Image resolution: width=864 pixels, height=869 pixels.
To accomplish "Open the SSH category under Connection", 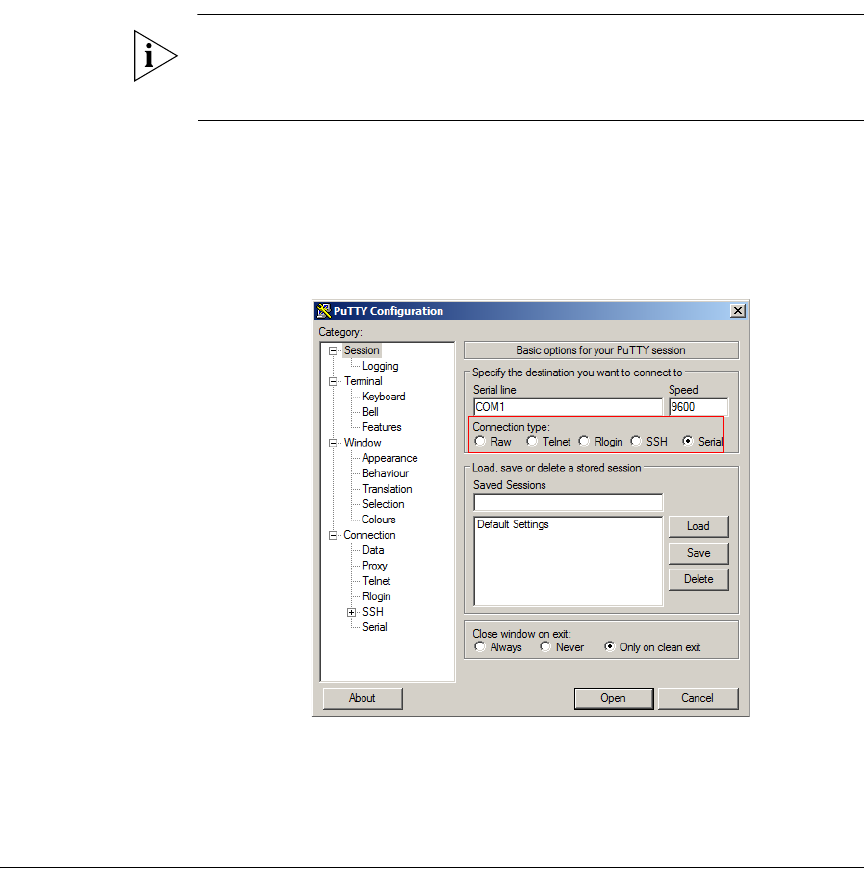I will [372, 612].
